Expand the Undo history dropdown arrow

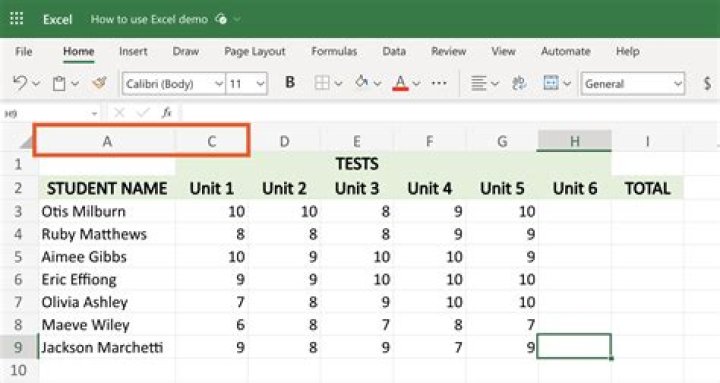tap(36, 84)
